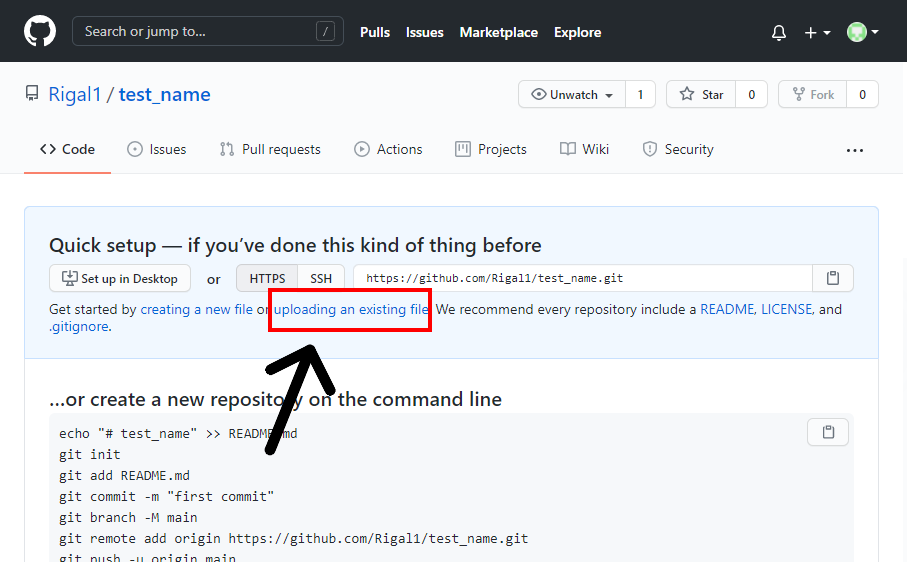Viewport: 907px width, 562px height.
Task: Open the plus create-new dropdown
Action: 817,33
